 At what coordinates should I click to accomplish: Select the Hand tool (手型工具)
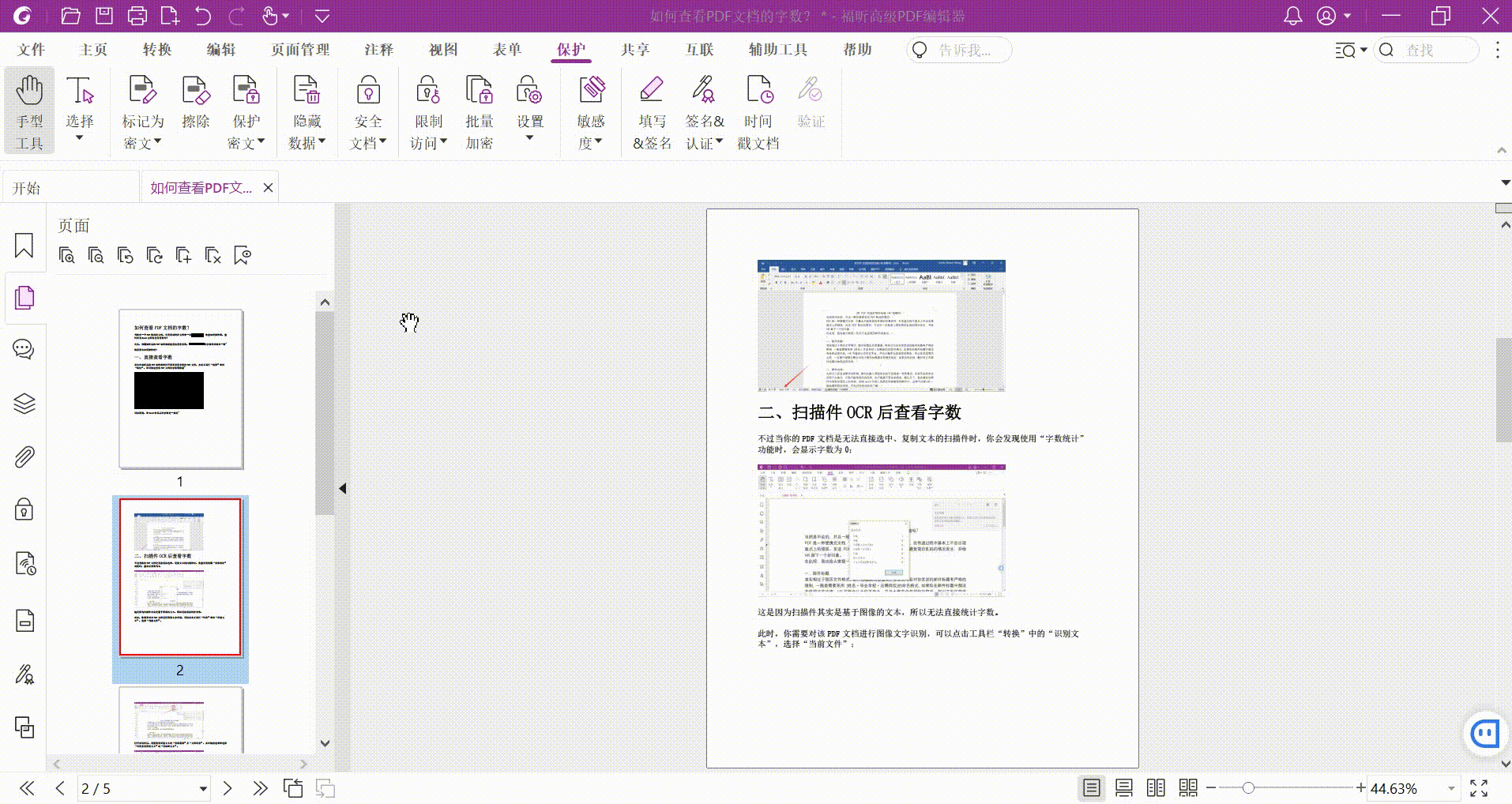[29, 109]
